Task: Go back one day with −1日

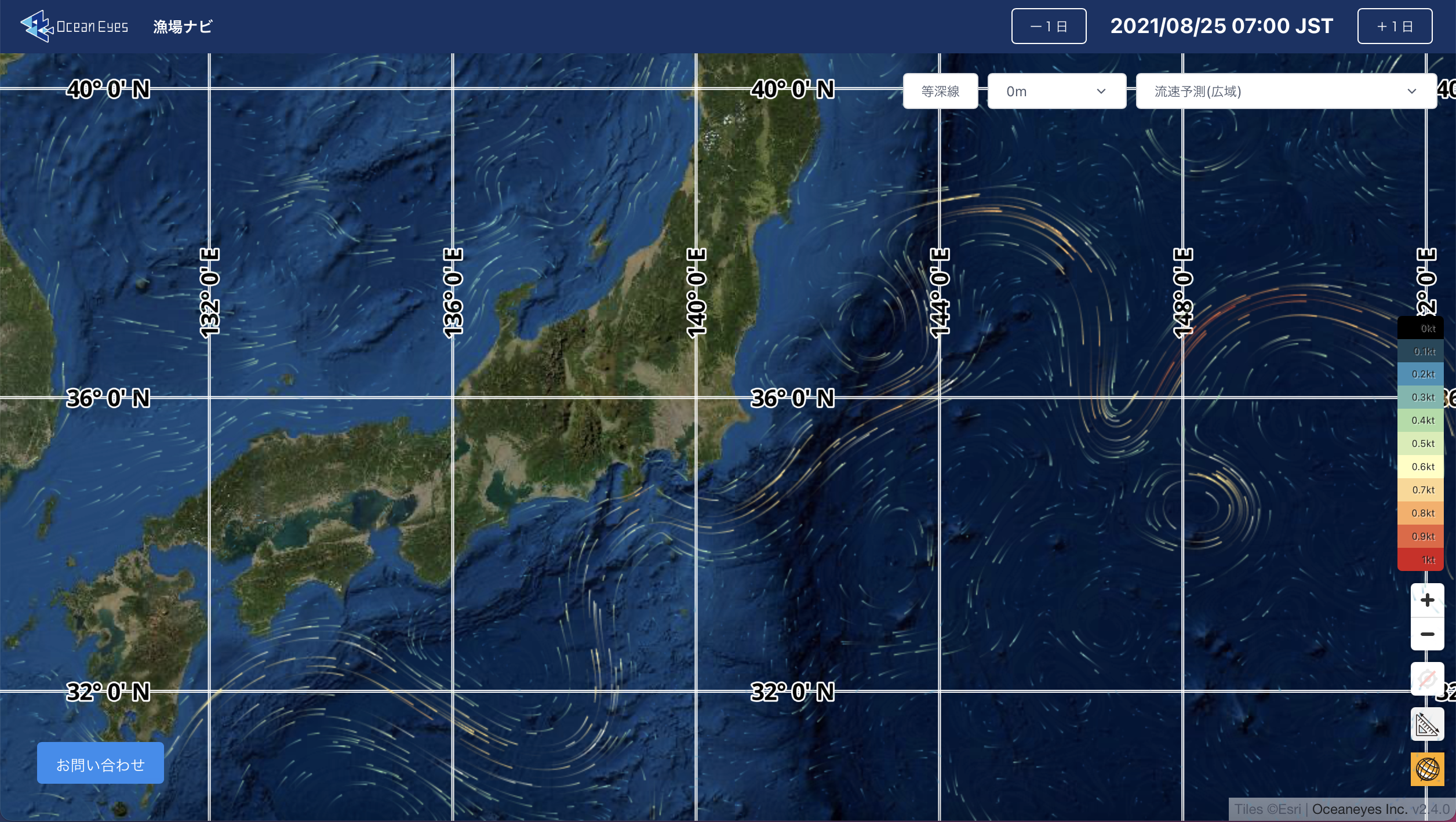Action: [x=1049, y=26]
